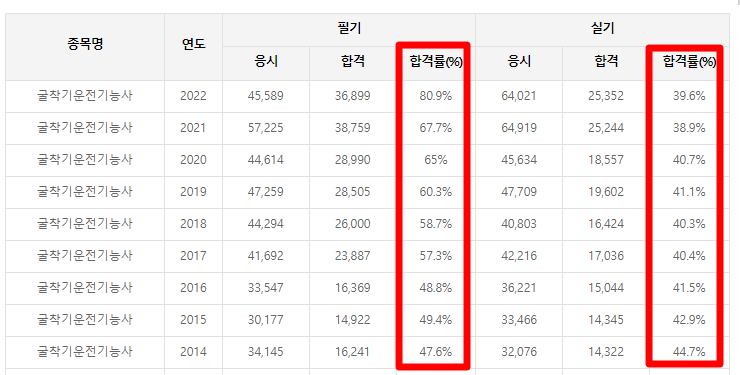Click the 47,709 practical applicants value
This screenshot has height=375, width=740.
tap(519, 192)
